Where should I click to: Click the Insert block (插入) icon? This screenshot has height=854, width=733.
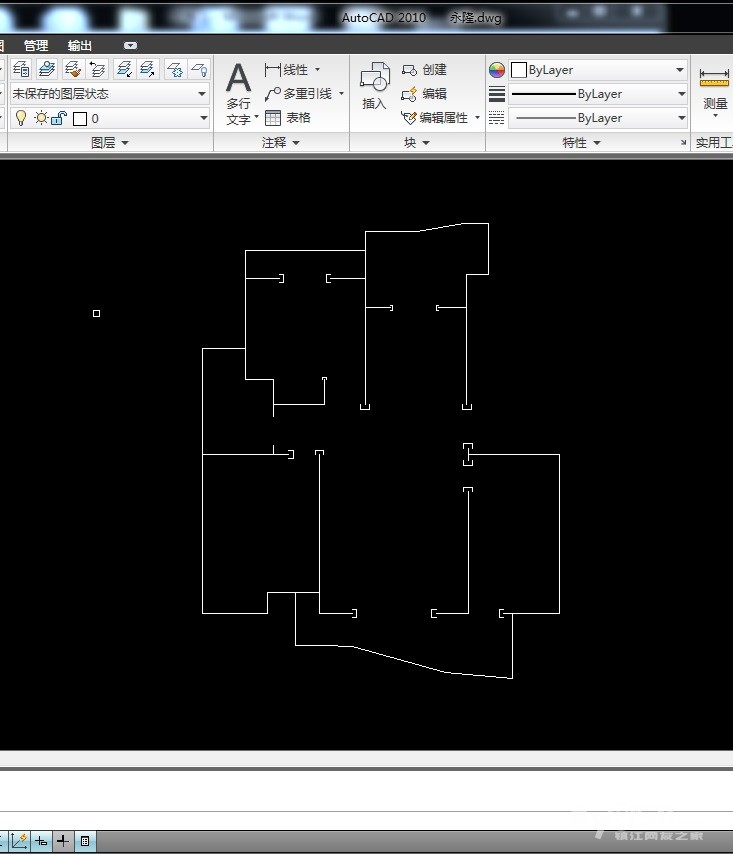click(374, 85)
